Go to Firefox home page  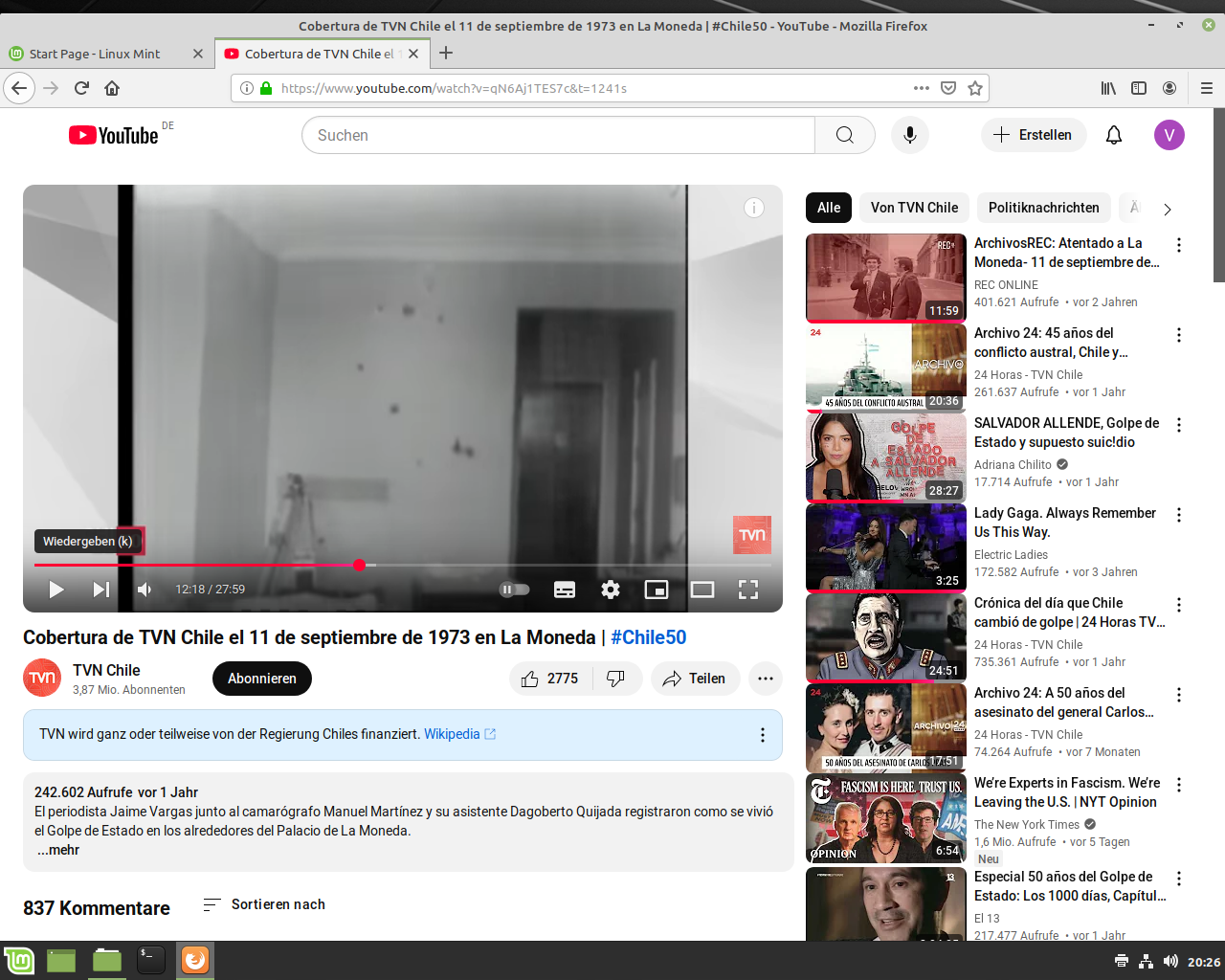[x=112, y=88]
